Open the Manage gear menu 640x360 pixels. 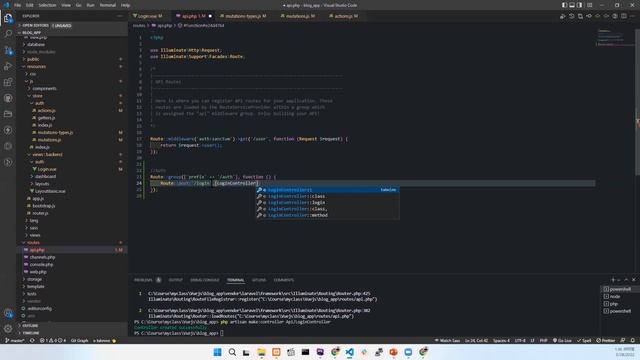click(8, 329)
